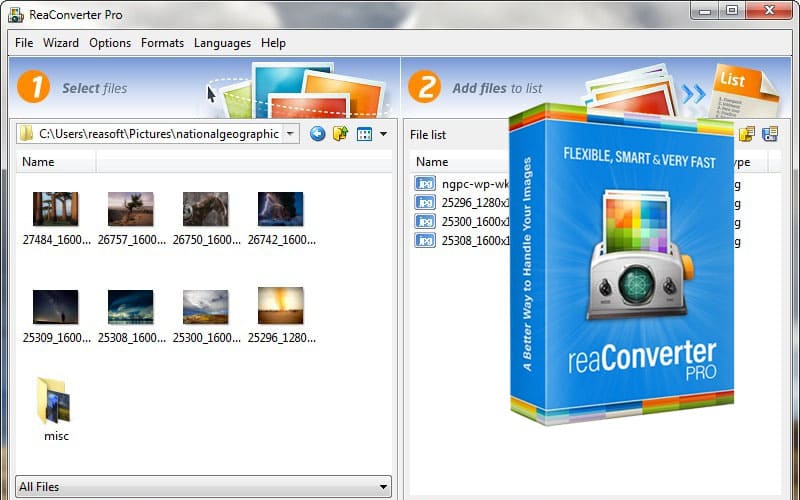800x500 pixels.
Task: Select thumbnail 25309_1600...
Action: point(56,307)
